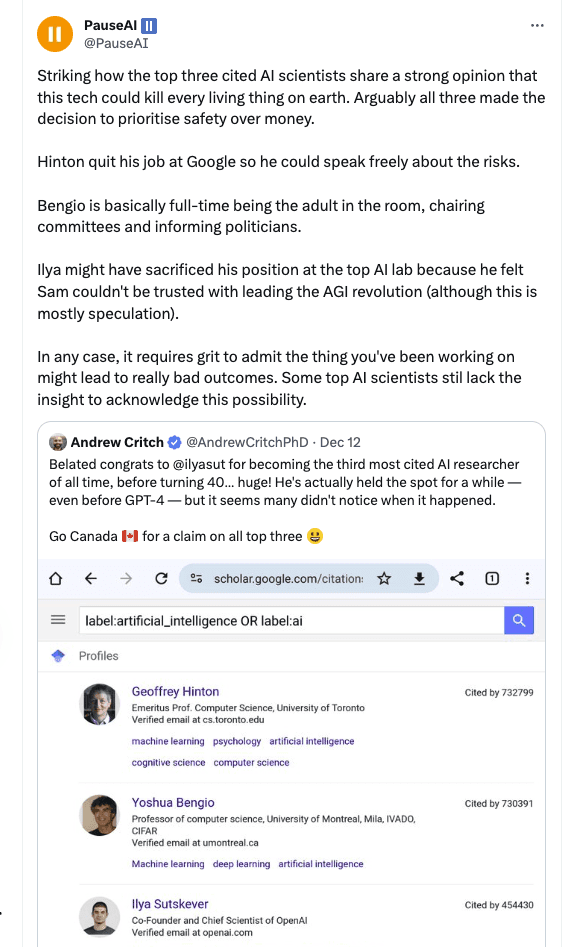Click the browser home icon
This screenshot has height=947, width=582.
(56, 579)
